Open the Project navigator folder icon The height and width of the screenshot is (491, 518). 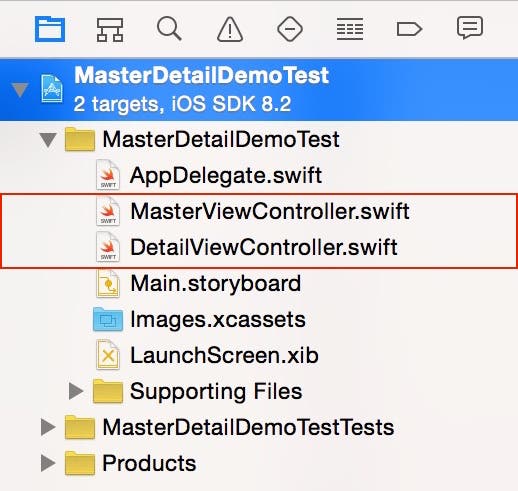[x=50, y=29]
